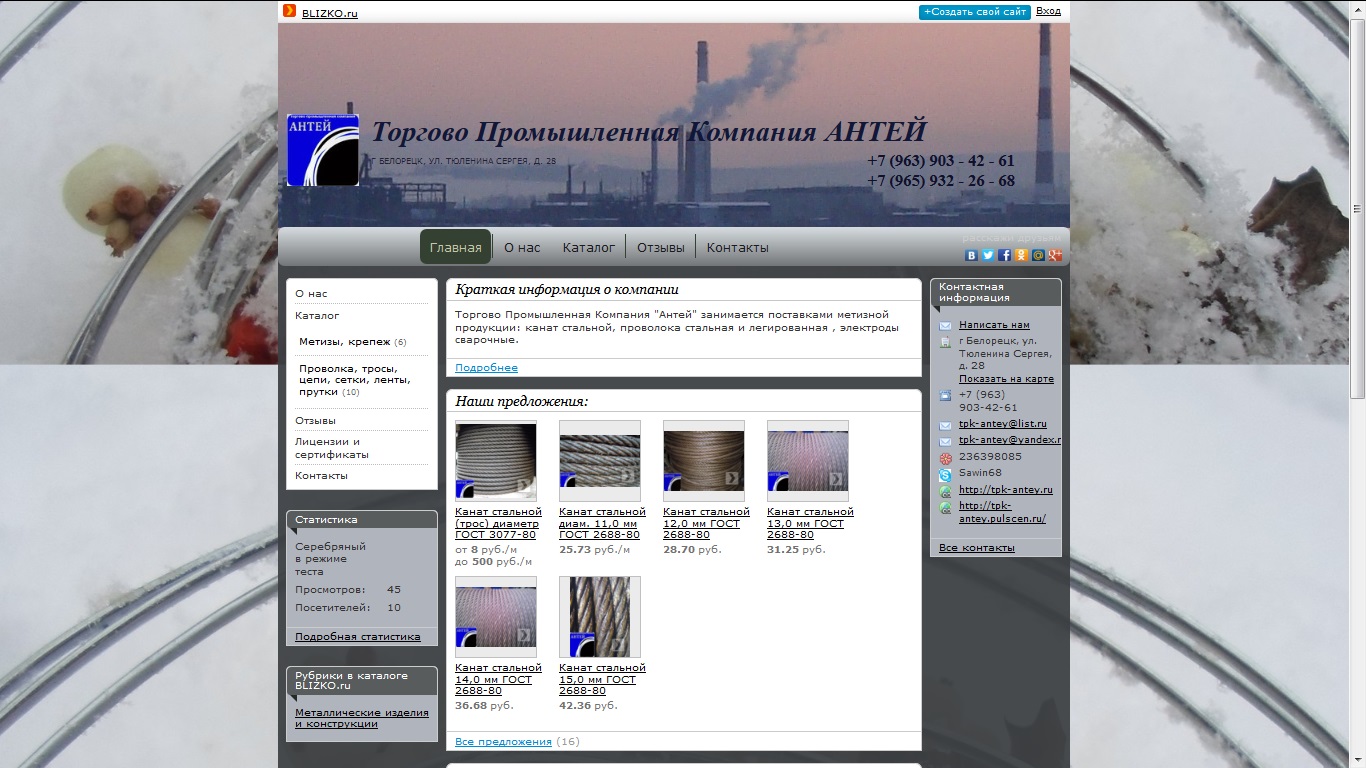Click the Skype icon next to Sawin68
This screenshot has height=768, width=1366.
[945, 475]
